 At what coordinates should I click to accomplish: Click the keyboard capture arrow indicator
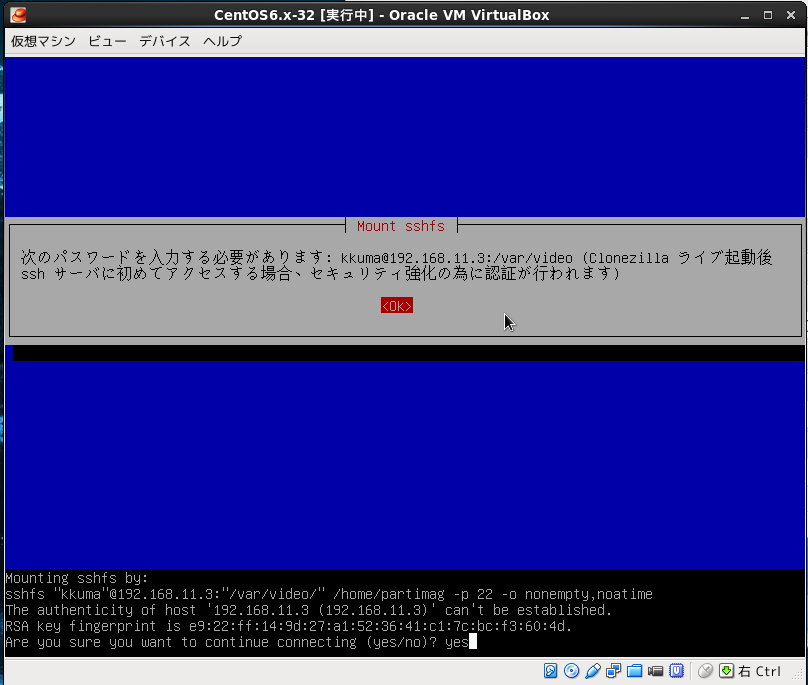727,670
